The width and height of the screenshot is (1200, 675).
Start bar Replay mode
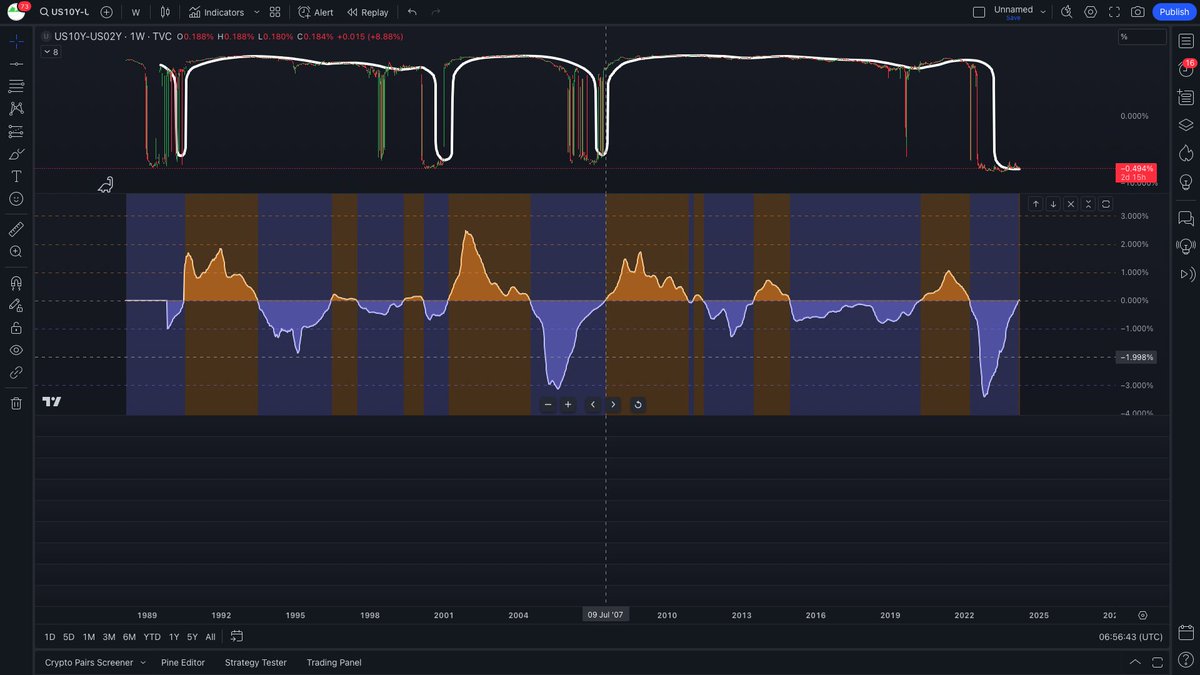367,12
